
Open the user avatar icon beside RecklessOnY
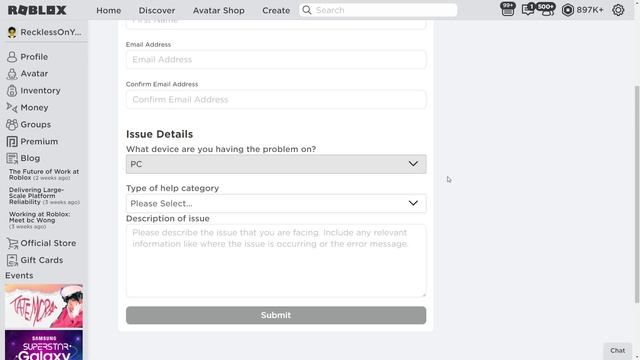(x=12, y=32)
